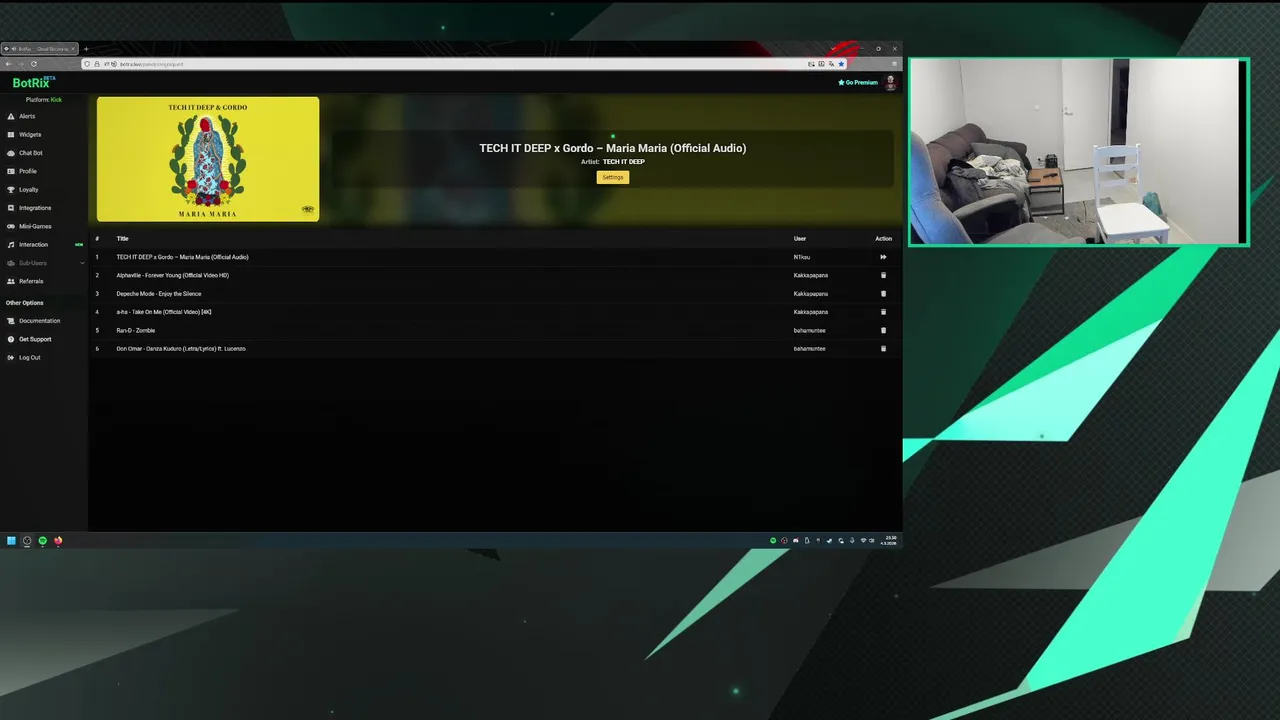
Task: Select the BotRix browser tab
Action: coord(40,49)
